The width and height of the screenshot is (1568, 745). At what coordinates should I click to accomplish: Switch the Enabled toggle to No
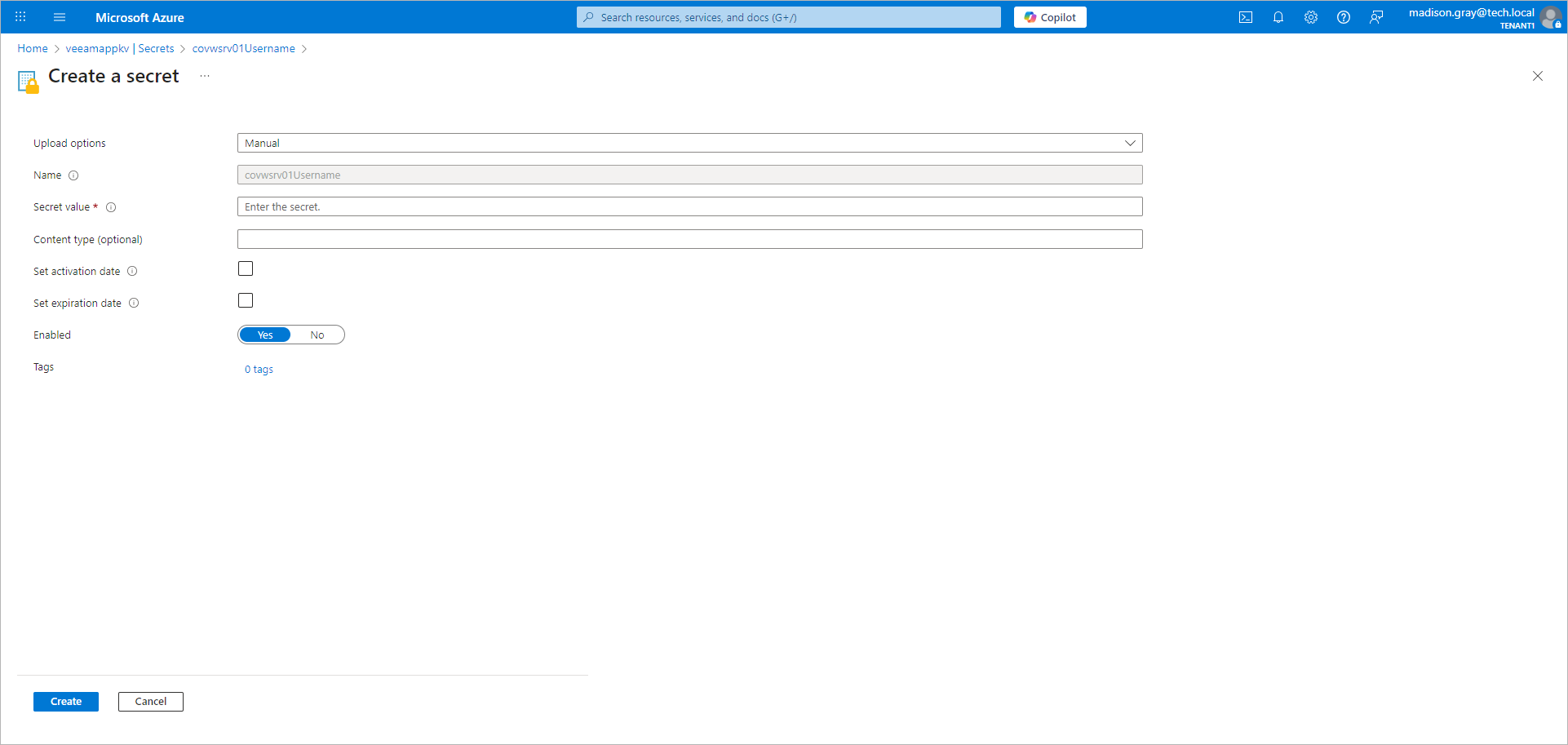point(317,335)
